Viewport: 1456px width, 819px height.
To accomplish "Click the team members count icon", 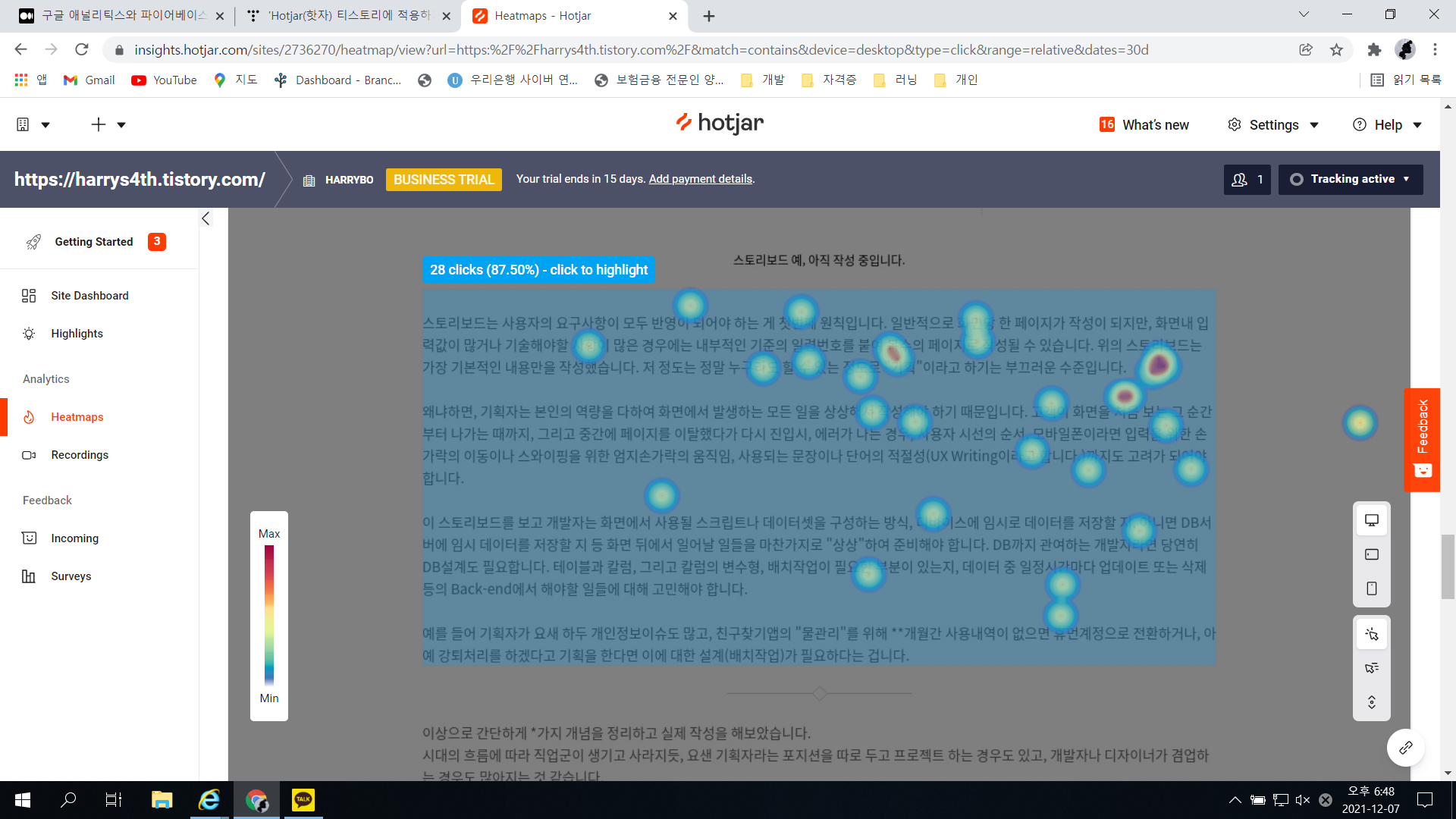I will pos(1247,180).
